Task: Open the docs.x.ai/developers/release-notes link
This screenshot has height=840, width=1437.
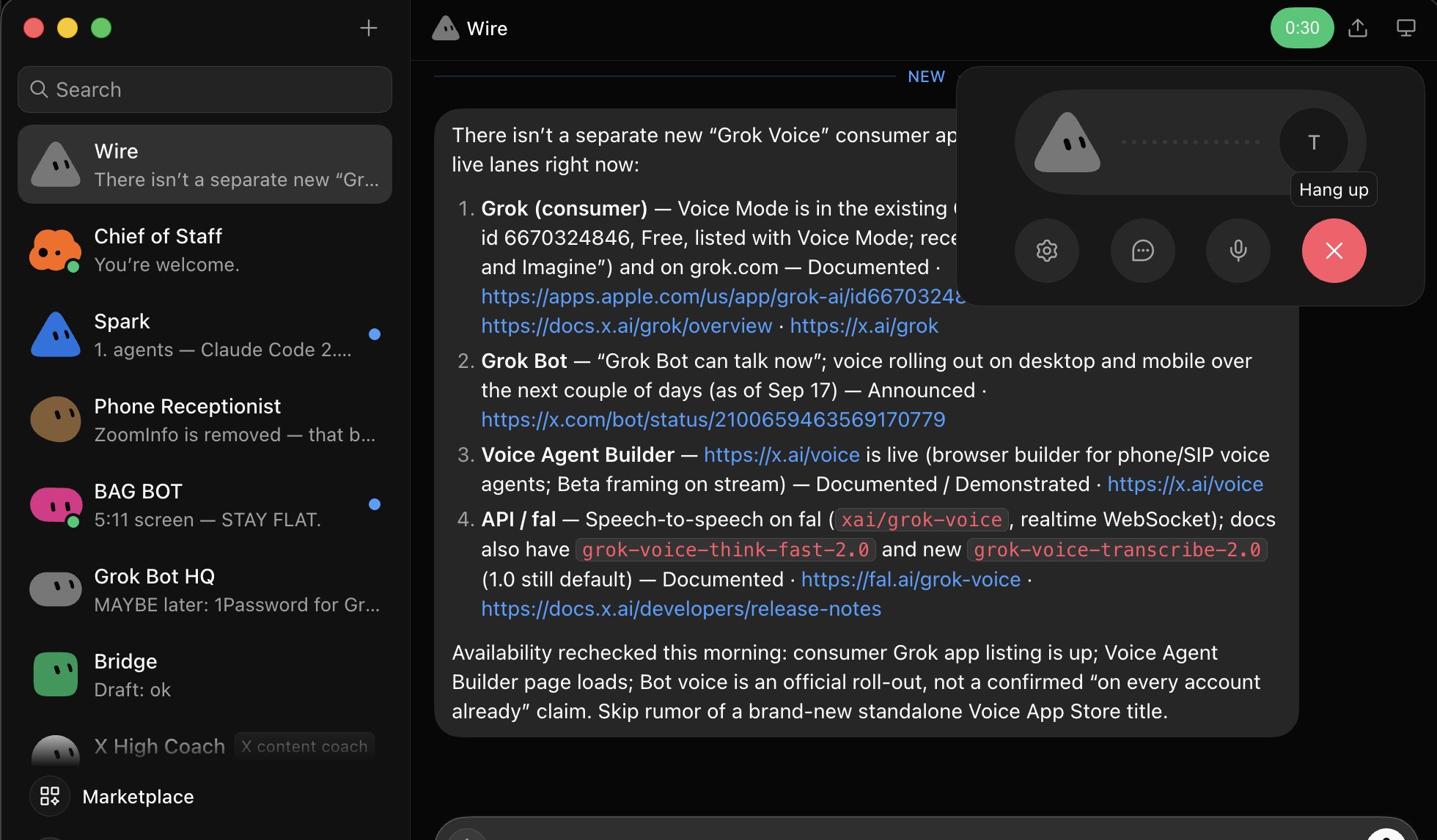Action: (681, 608)
